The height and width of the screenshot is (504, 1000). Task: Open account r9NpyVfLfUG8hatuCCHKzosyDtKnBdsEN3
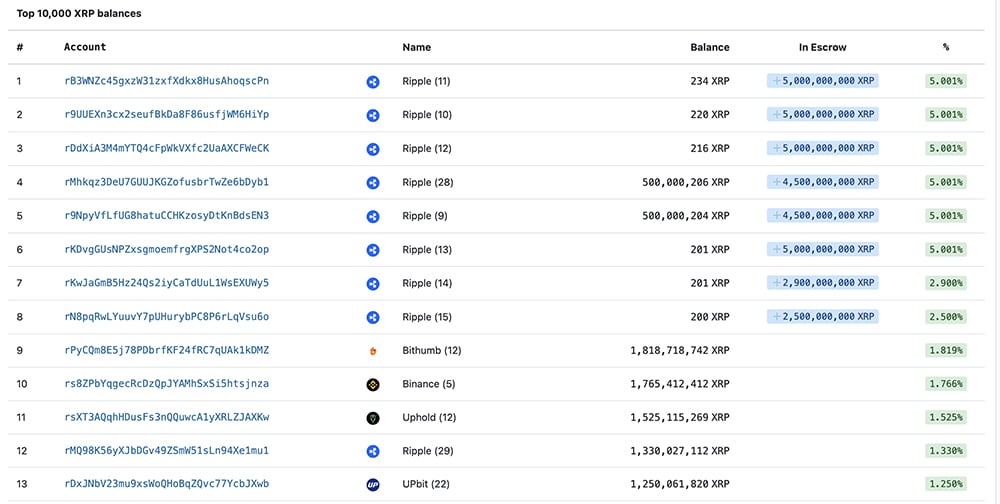pyautogui.click(x=166, y=216)
